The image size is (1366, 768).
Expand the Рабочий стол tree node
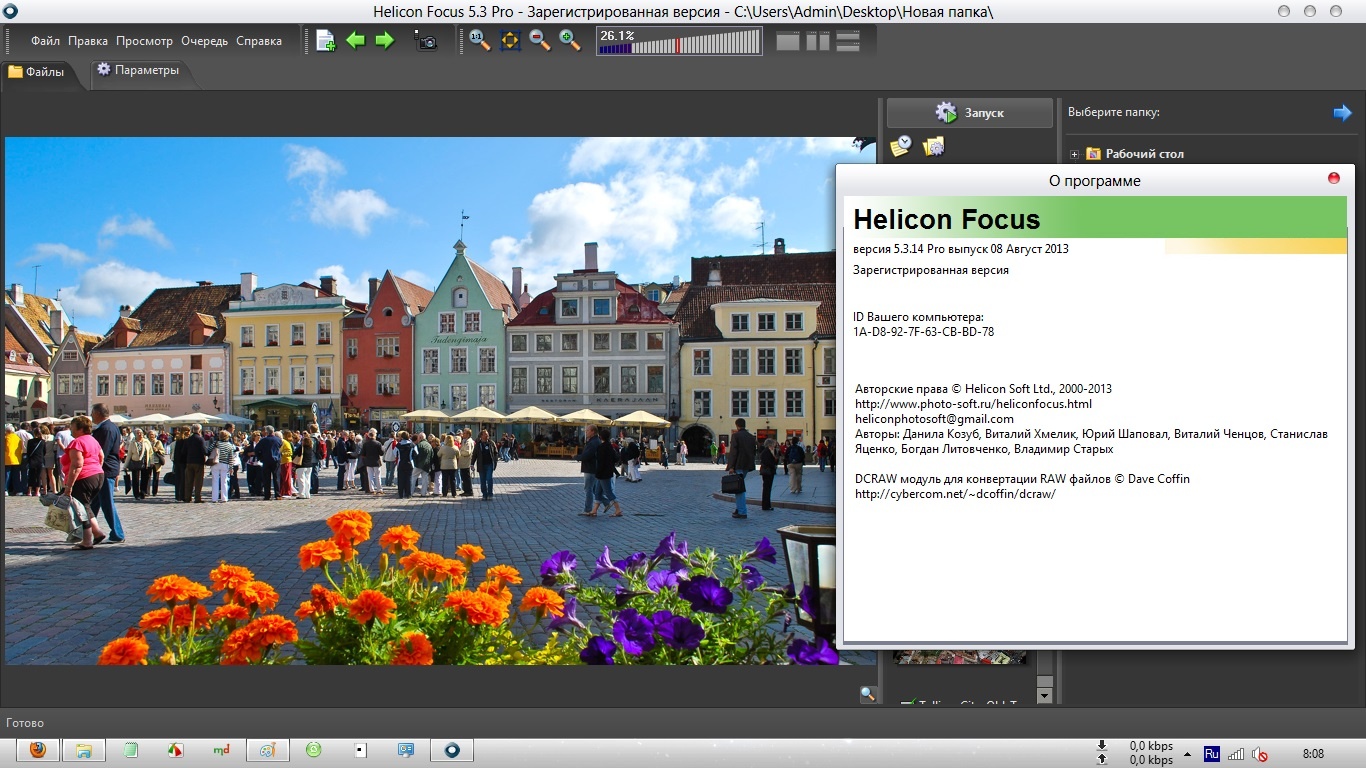click(x=1074, y=154)
